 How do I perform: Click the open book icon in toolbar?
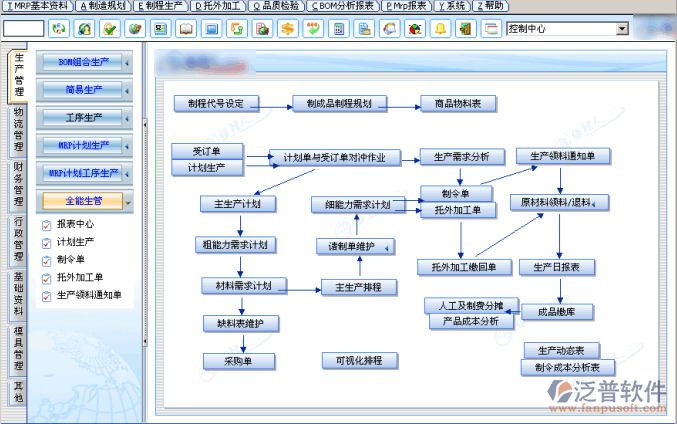(x=186, y=29)
